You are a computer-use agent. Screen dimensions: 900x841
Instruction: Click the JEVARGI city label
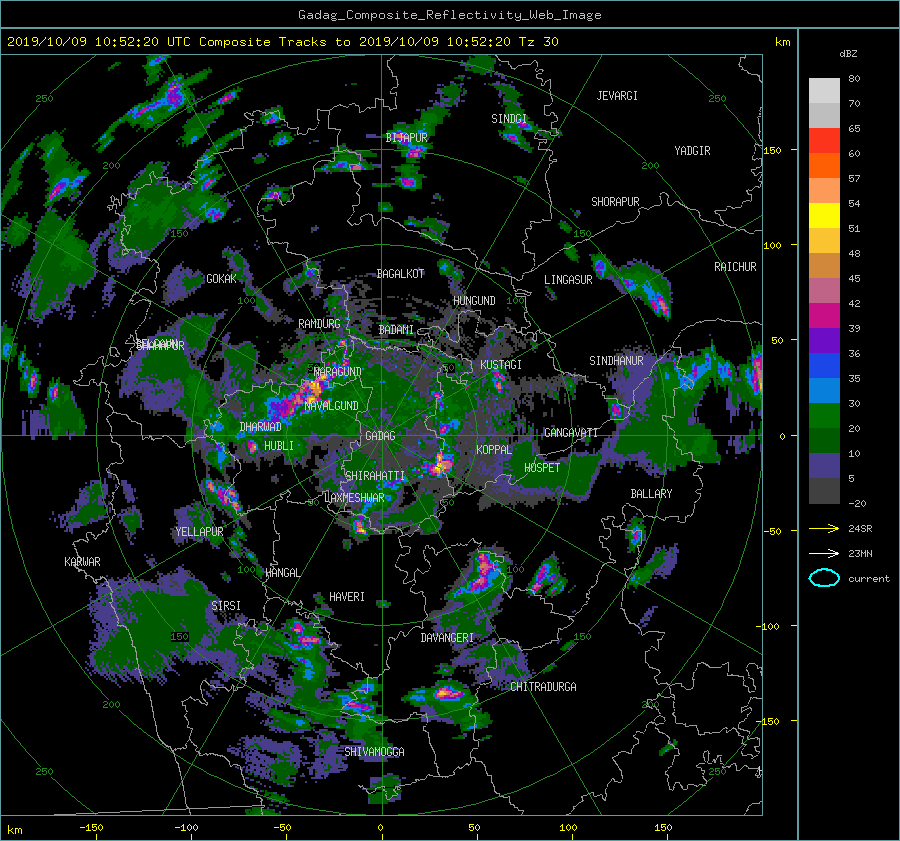617,96
